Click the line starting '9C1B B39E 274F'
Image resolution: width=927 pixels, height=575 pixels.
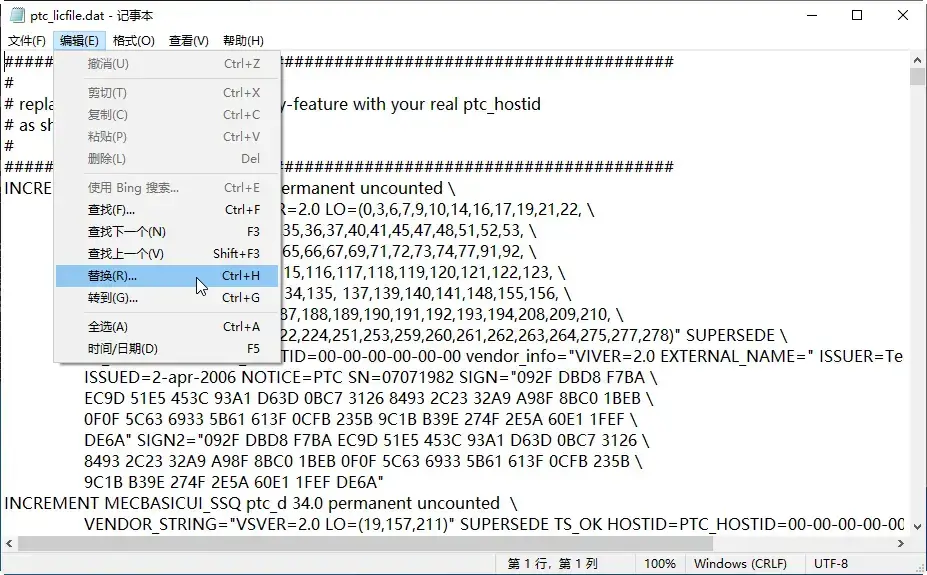(x=234, y=482)
